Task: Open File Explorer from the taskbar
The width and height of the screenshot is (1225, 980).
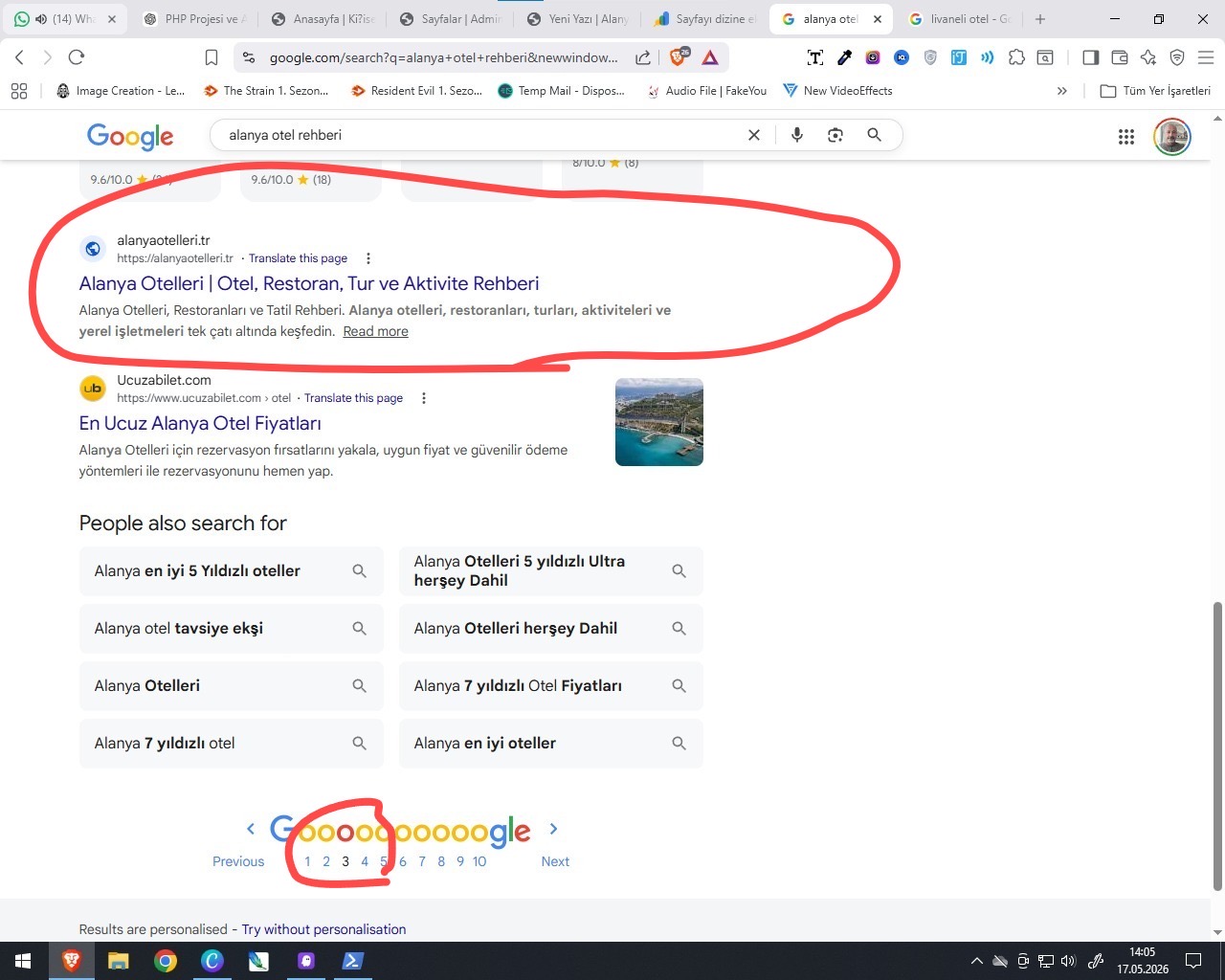Action: [118, 961]
